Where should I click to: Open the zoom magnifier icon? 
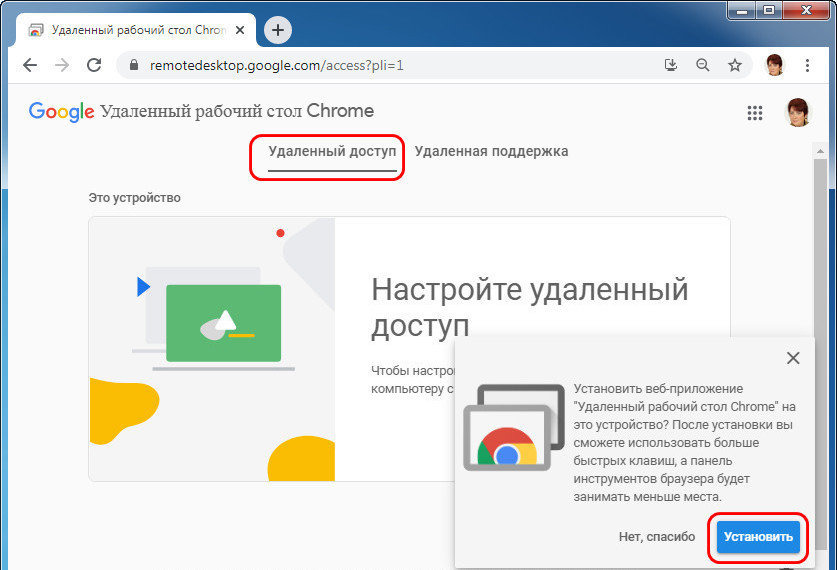703,66
